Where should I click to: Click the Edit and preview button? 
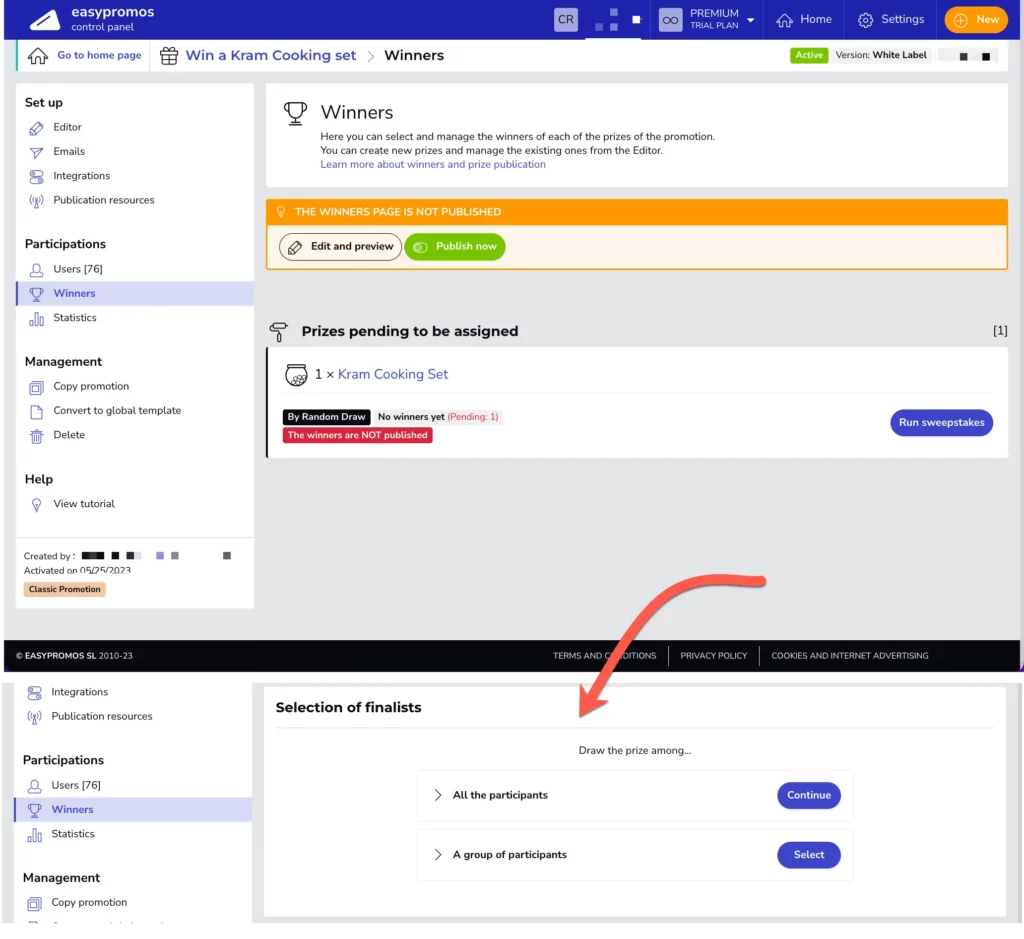340,247
